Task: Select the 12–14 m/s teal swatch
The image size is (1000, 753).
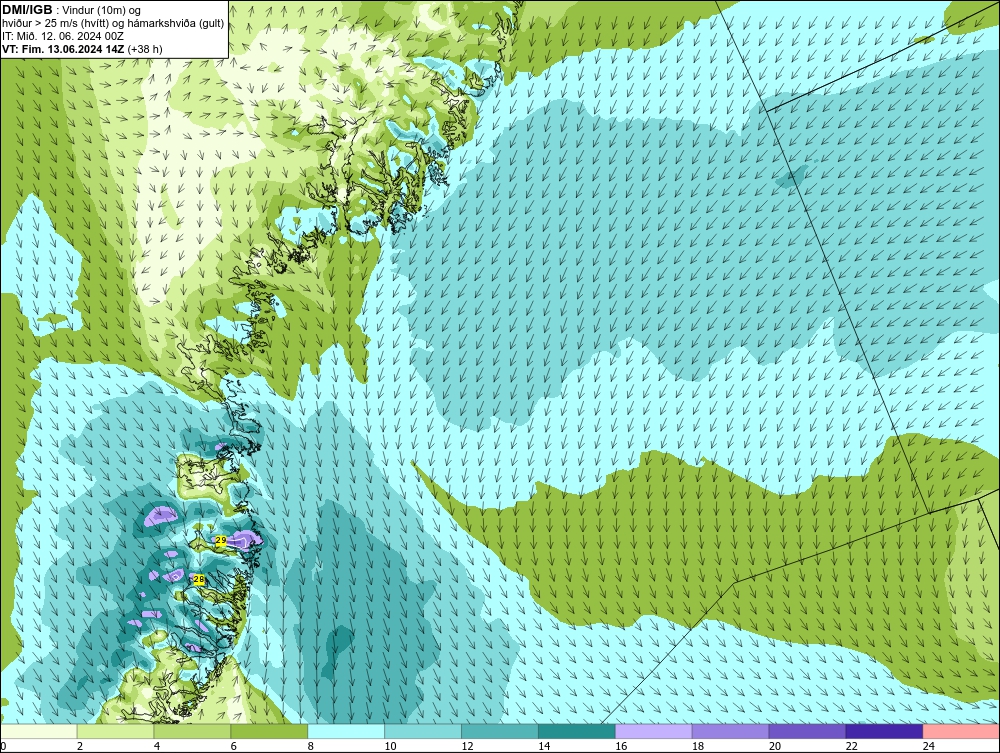Action: point(500,731)
